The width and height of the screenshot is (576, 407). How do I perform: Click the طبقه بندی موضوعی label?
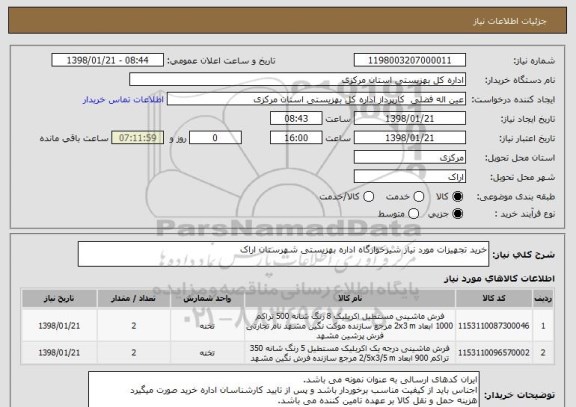(x=516, y=197)
